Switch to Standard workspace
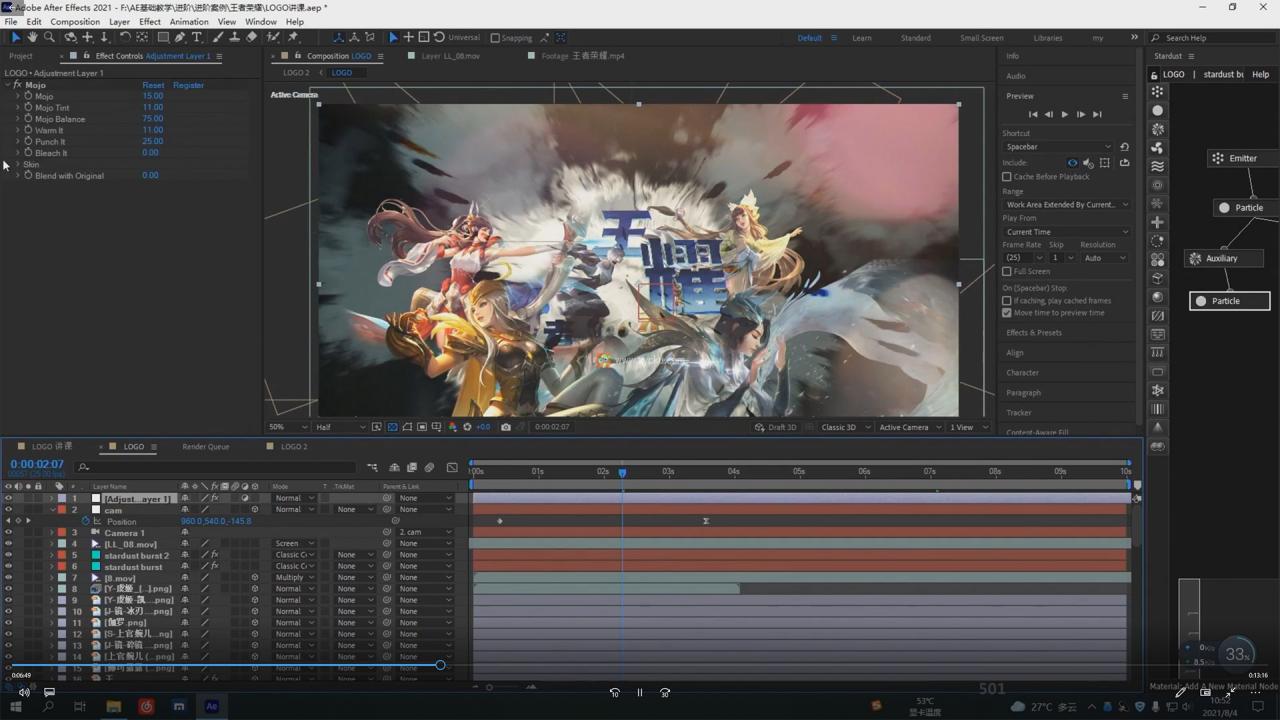1280x720 pixels. (915, 38)
